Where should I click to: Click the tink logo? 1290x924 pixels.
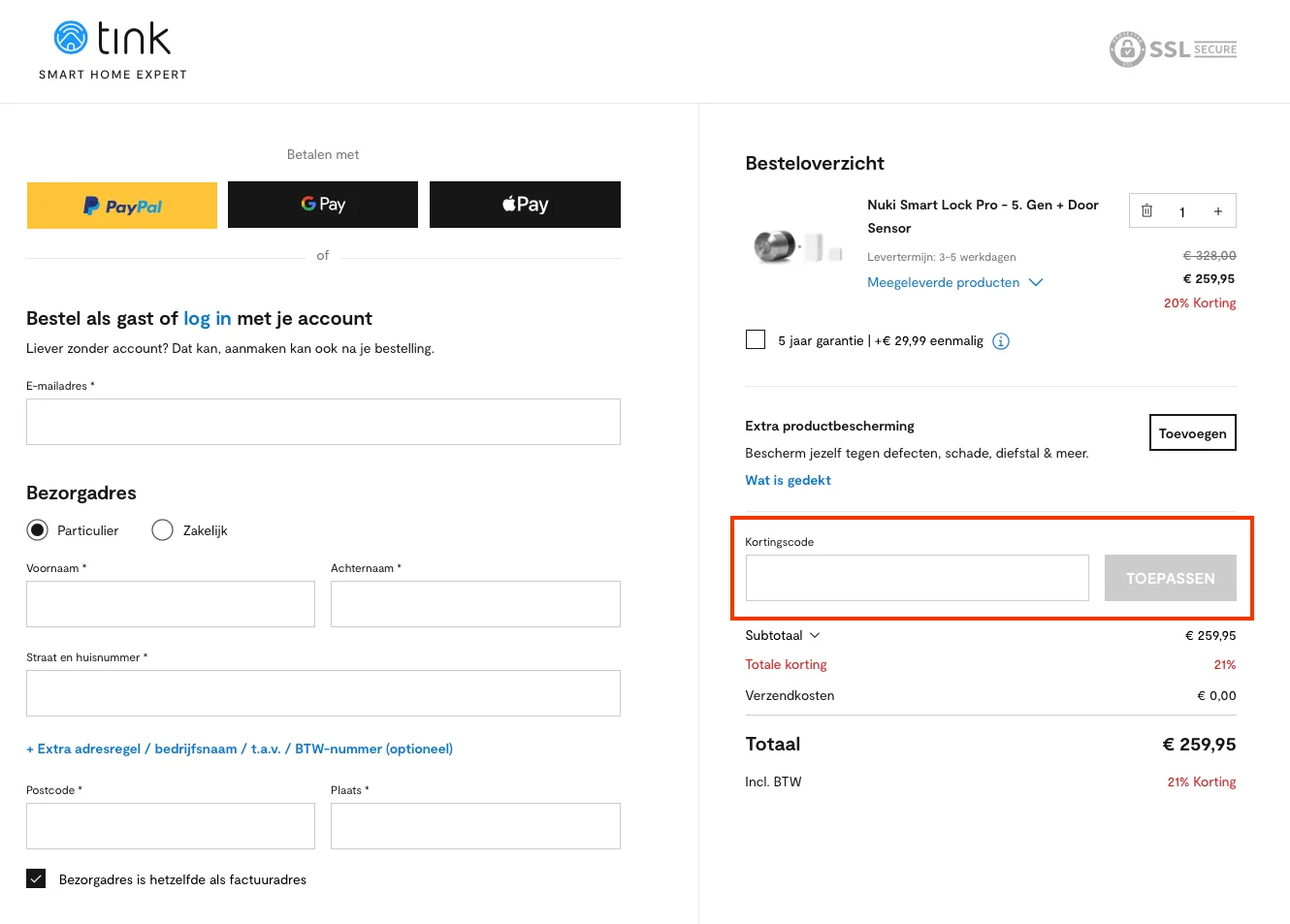pos(113,49)
